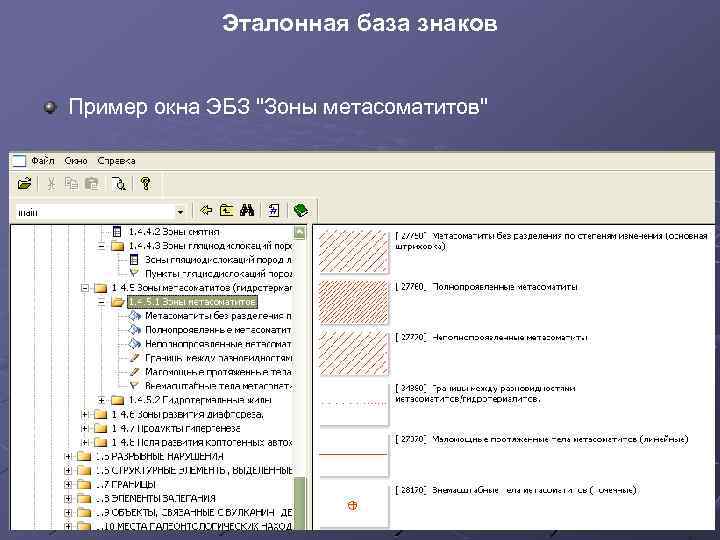Select 1.8 ЭЛЕМЕНТЫ ЗАЛЕГАНИЯ tree item
720x540 pixels.
click(x=156, y=498)
